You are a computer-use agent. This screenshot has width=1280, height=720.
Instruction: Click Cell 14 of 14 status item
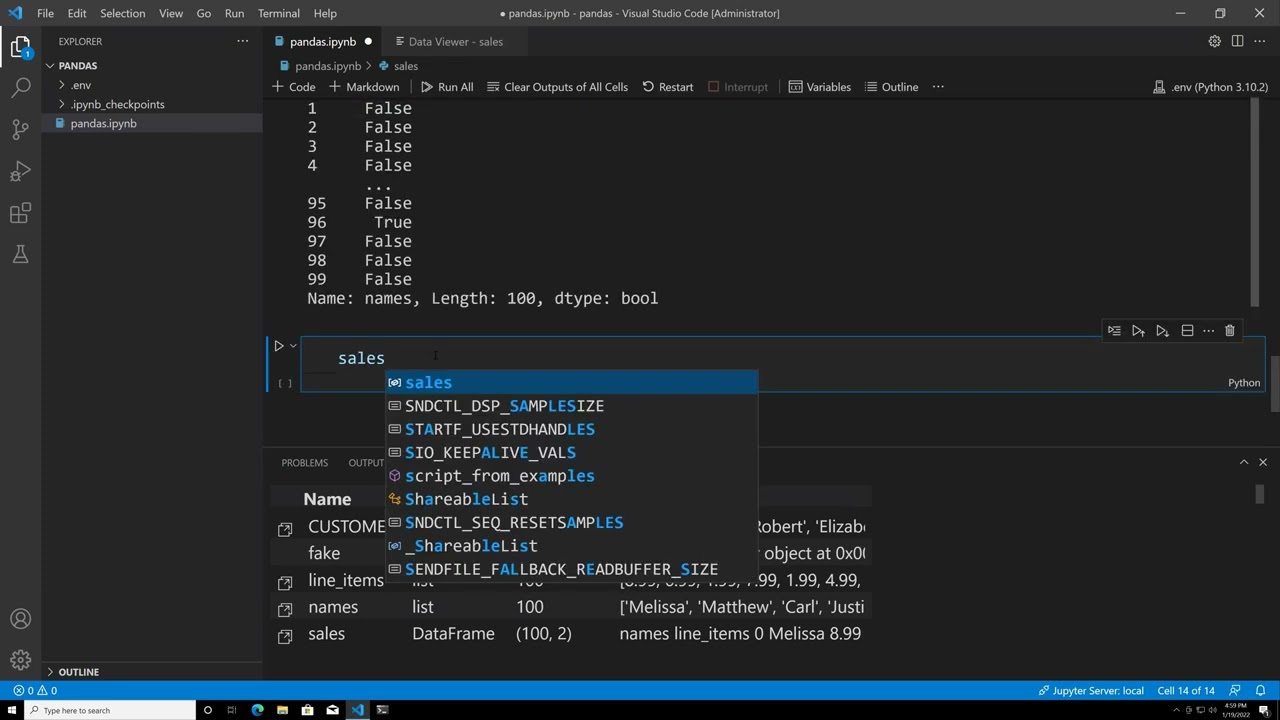coord(1186,690)
